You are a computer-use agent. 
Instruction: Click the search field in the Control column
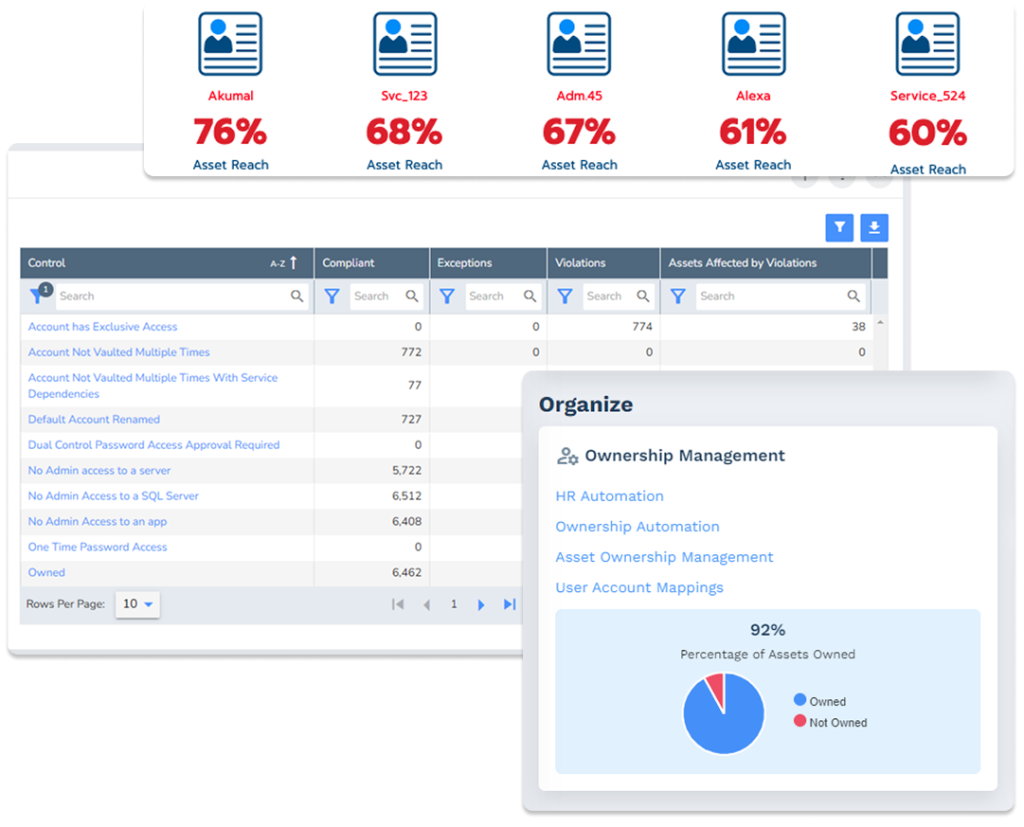(172, 296)
